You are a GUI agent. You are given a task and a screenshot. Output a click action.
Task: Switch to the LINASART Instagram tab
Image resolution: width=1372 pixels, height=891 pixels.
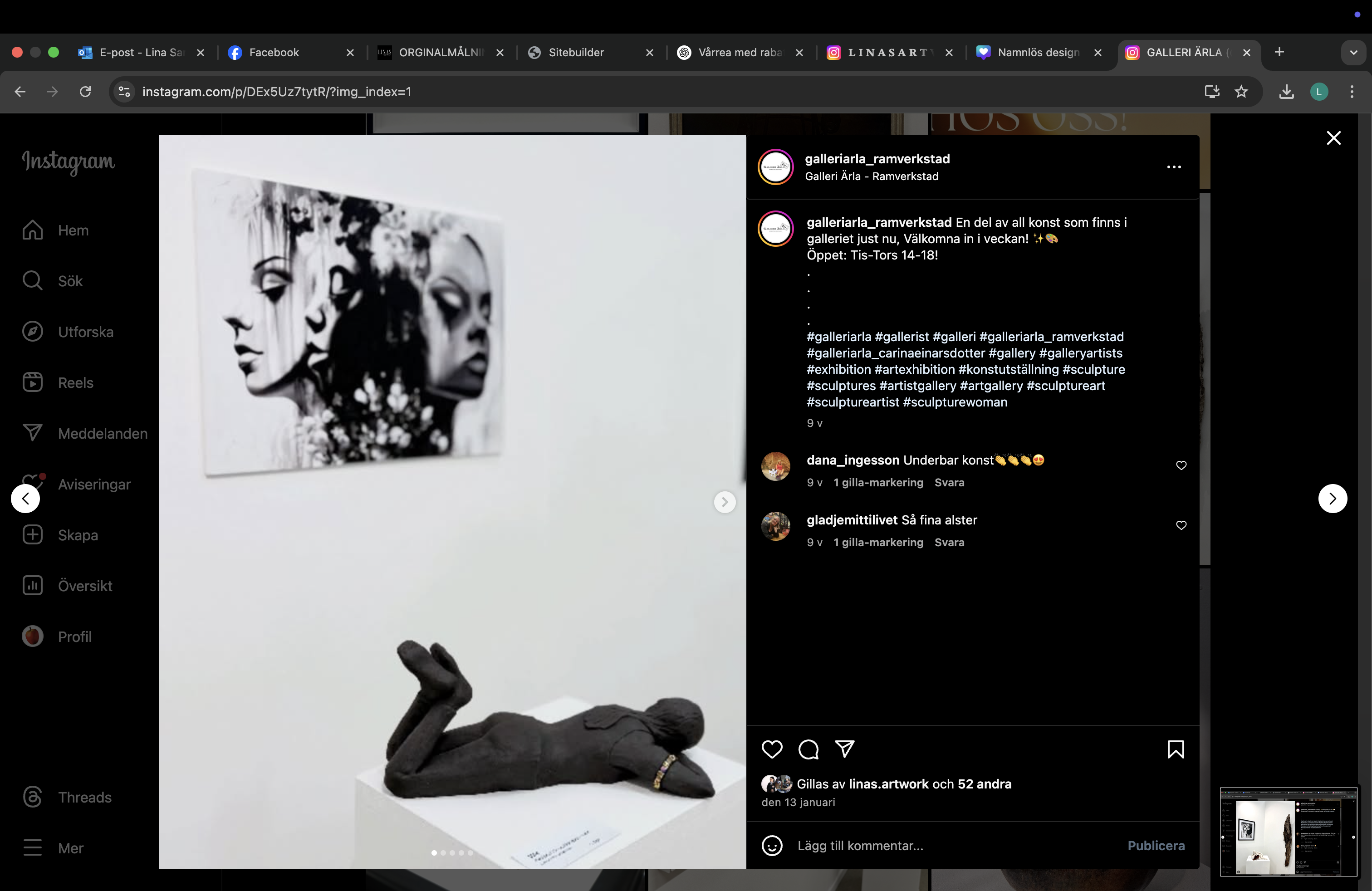[890, 53]
